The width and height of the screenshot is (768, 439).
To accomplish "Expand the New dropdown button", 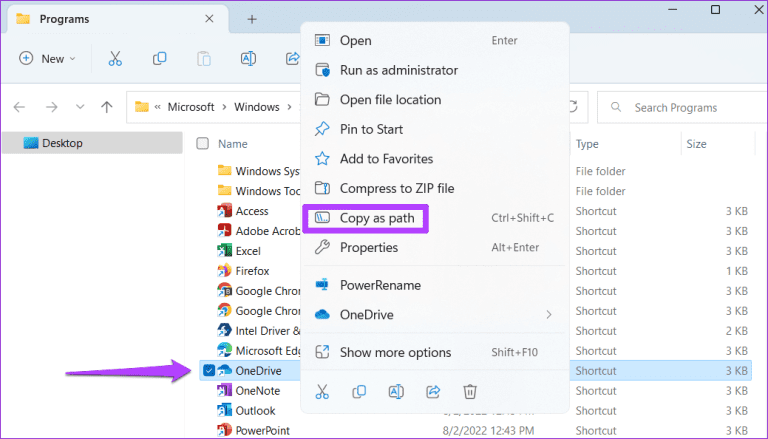I will coord(47,59).
